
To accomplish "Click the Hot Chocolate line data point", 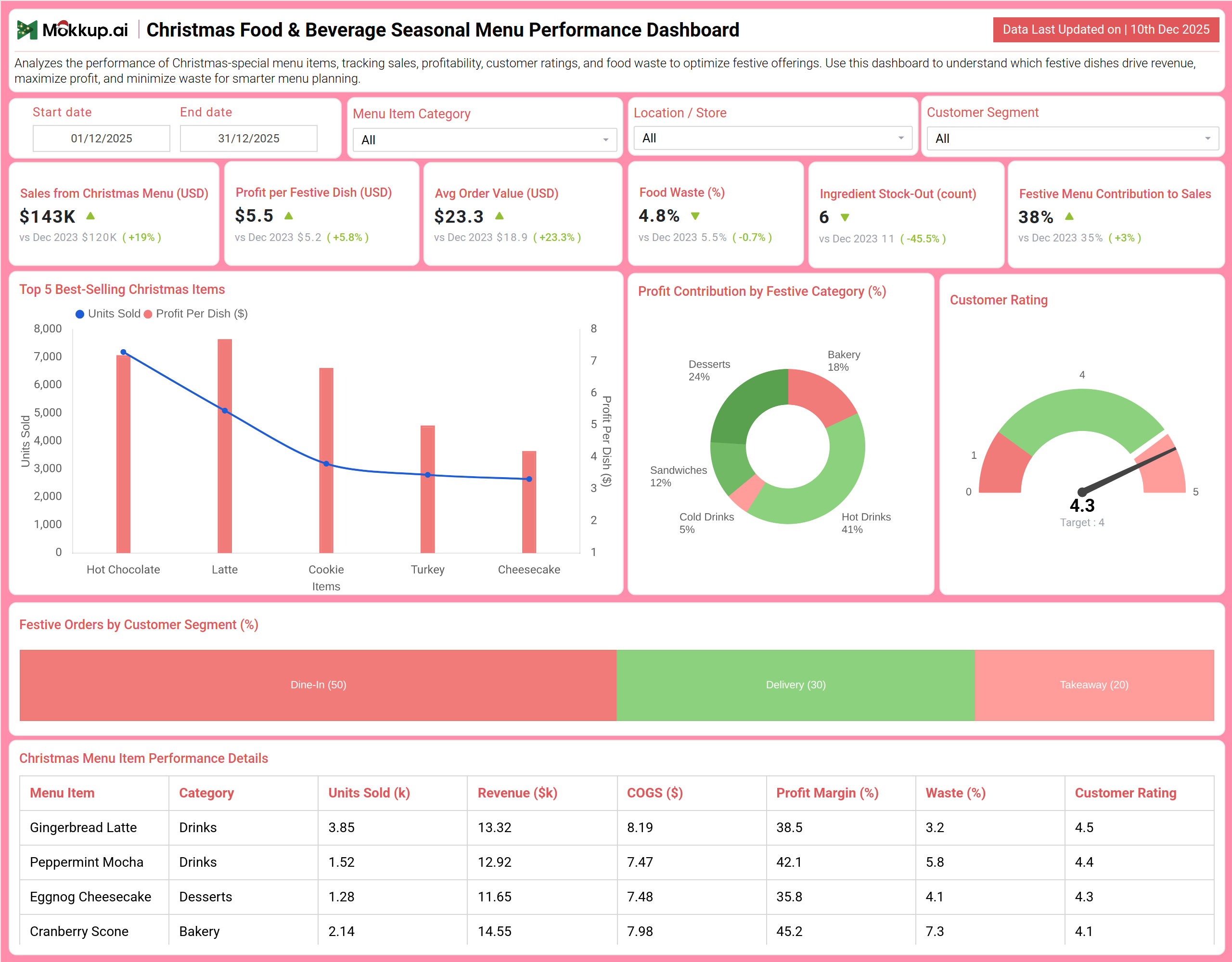I will tap(124, 352).
